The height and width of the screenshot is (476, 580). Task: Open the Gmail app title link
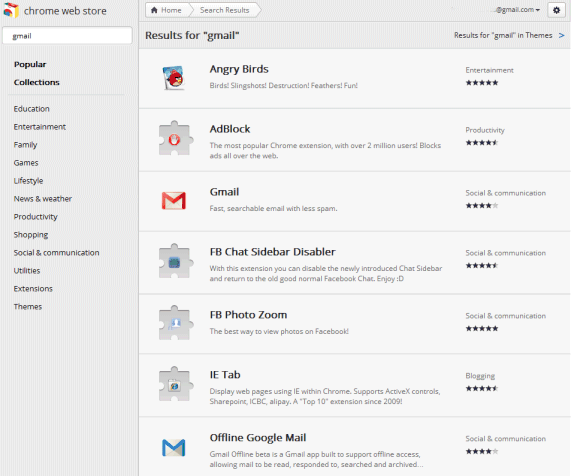224,192
